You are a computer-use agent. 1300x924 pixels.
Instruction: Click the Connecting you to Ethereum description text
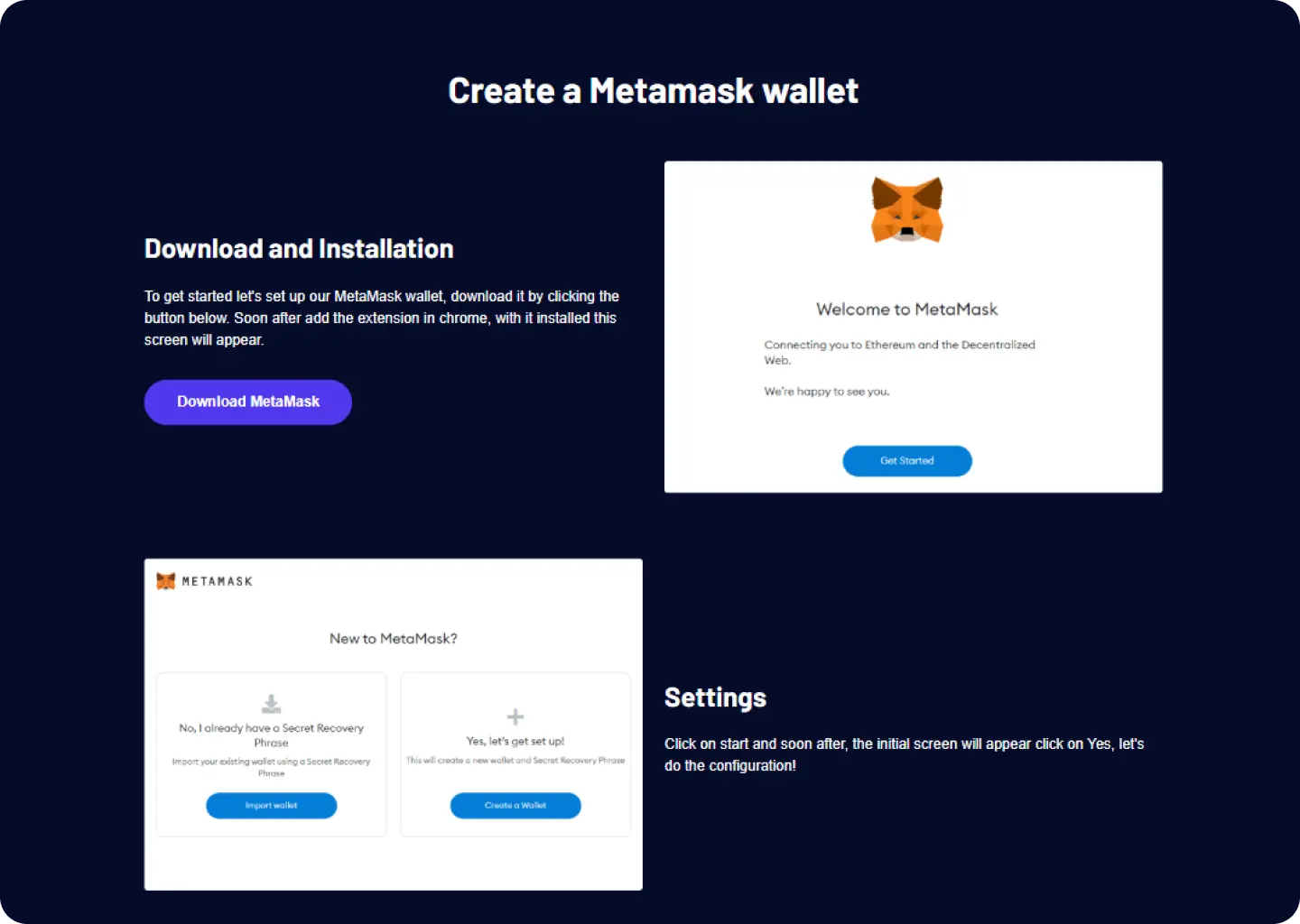(899, 352)
